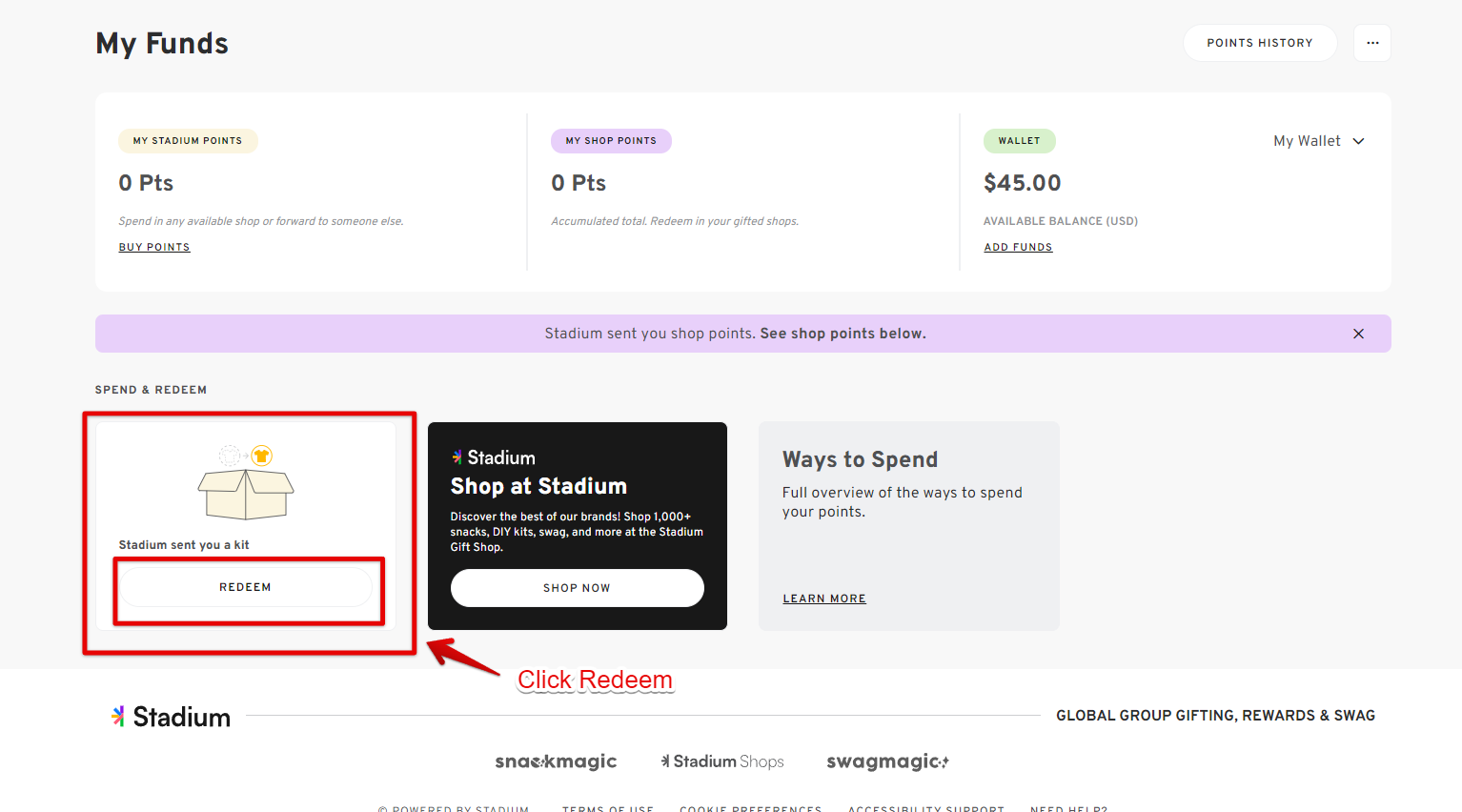Click the Buy Points link
Screen dimensions: 1462x812
[153, 246]
